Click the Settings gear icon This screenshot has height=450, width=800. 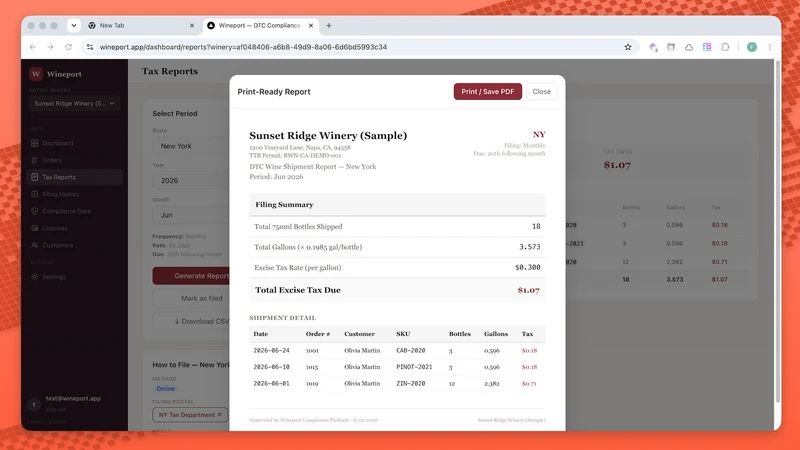click(35, 277)
